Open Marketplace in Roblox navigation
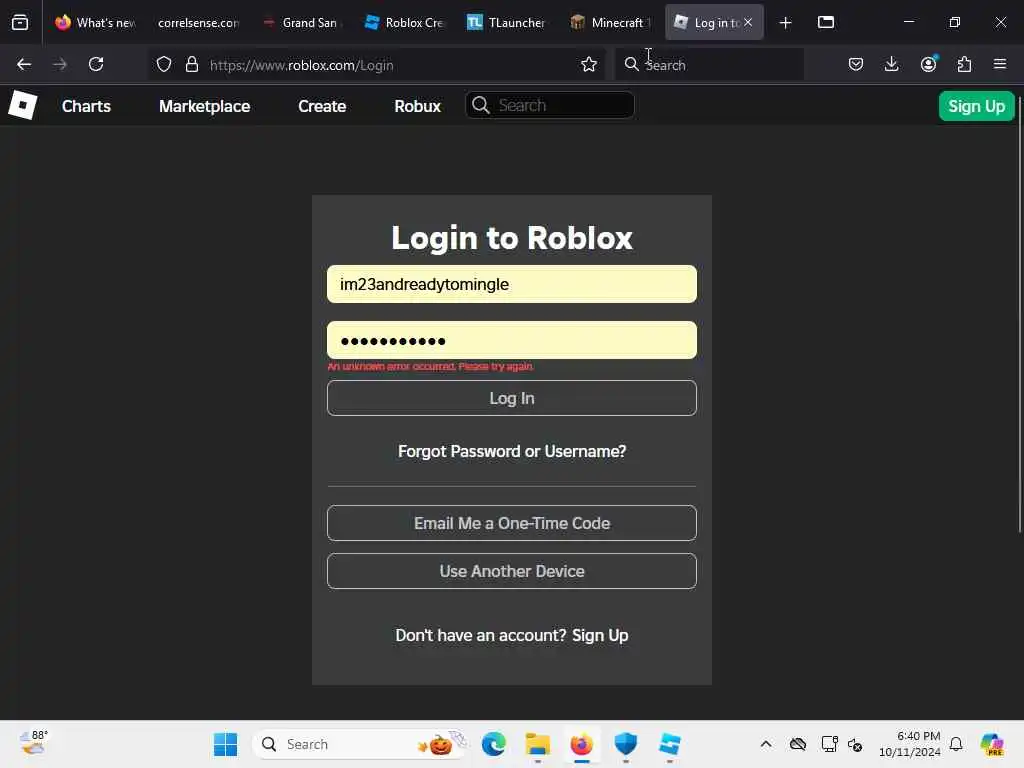This screenshot has height=768, width=1024. pyautogui.click(x=204, y=106)
